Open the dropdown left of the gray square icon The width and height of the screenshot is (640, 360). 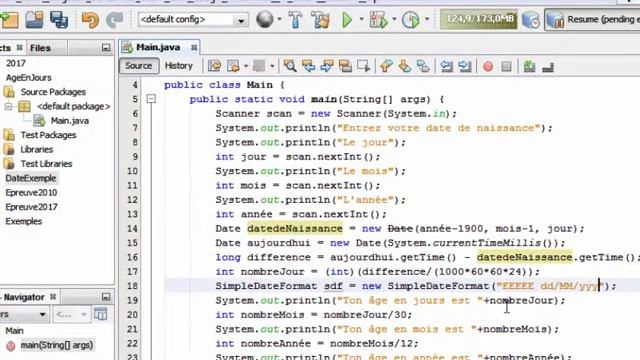(246, 66)
